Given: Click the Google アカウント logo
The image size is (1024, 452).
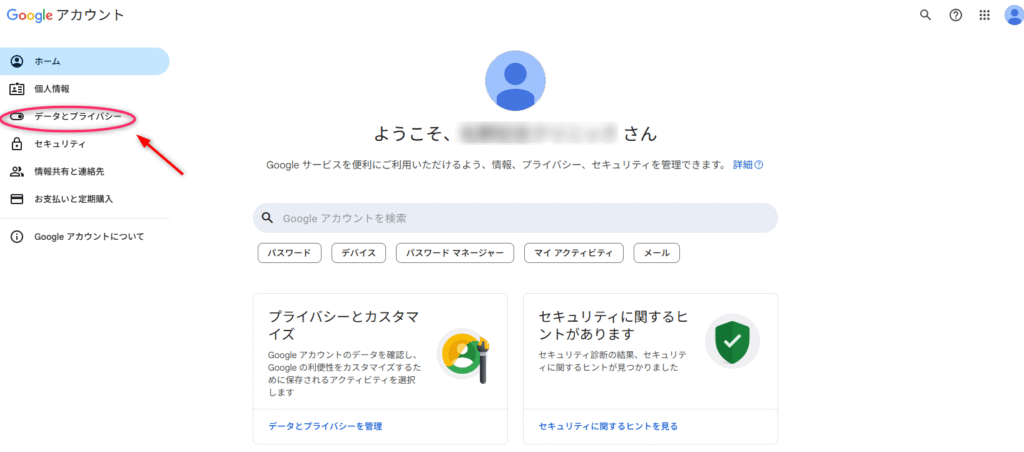Looking at the screenshot, I should pos(65,15).
